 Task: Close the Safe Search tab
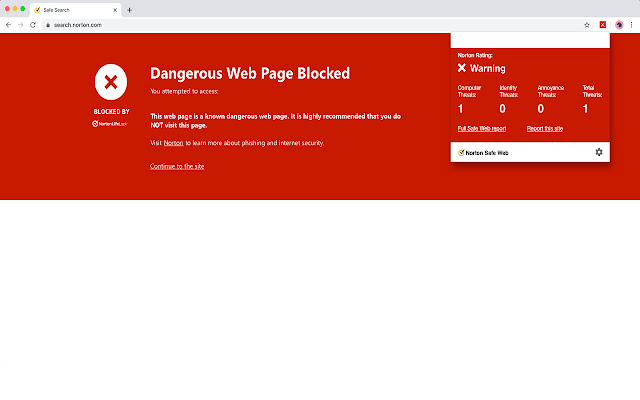(115, 10)
